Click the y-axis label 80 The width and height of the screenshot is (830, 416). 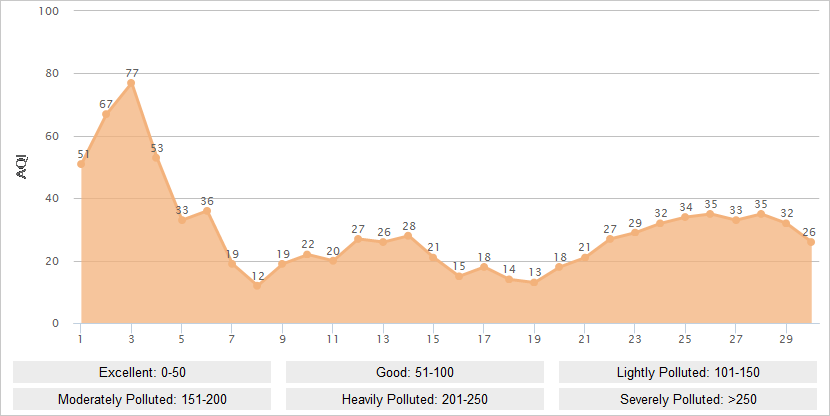[52, 74]
